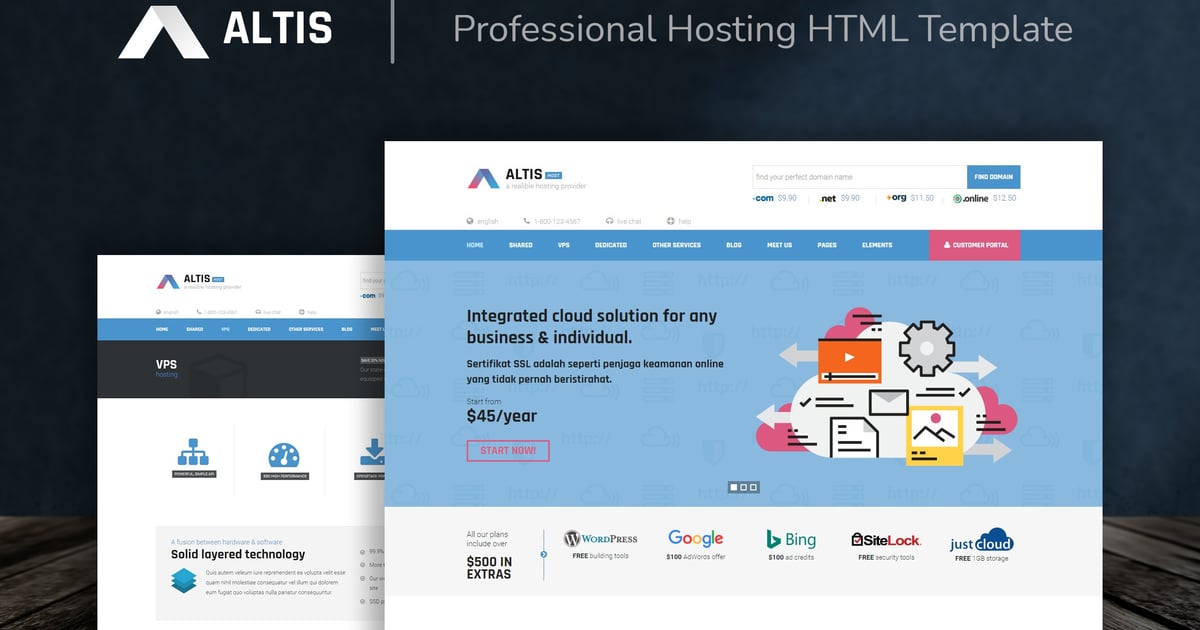1200x630 pixels.
Task: Click the layered stack technology icon
Action: (x=184, y=581)
